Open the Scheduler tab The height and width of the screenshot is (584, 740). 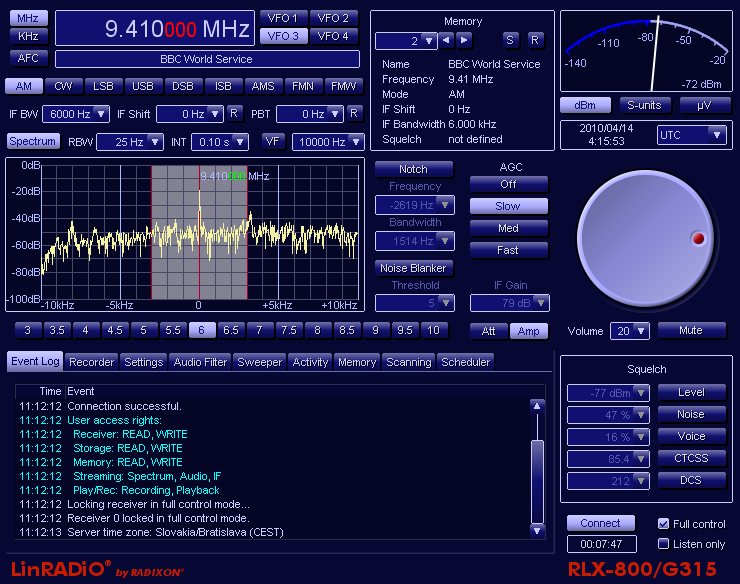(465, 362)
